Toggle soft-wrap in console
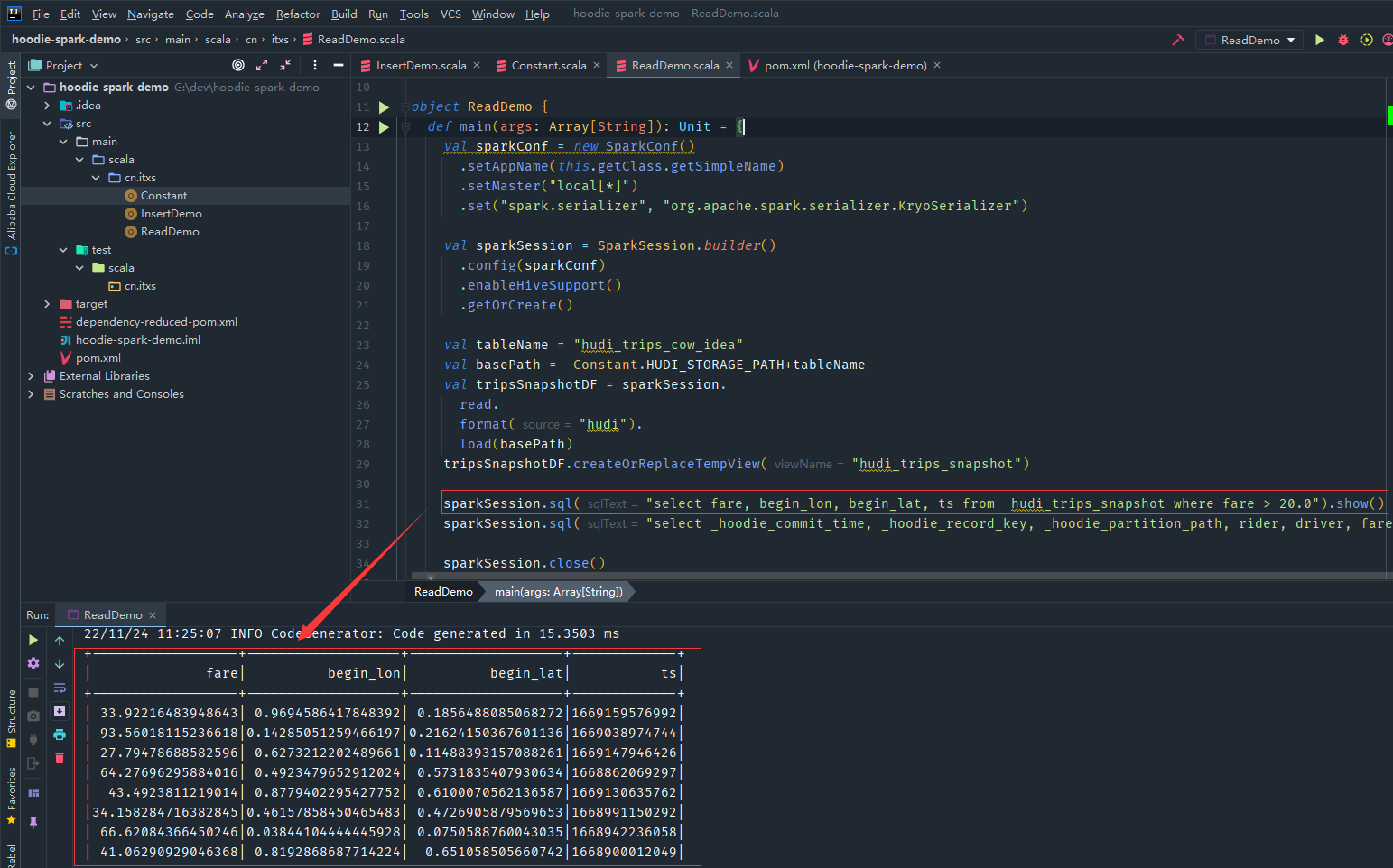The image size is (1393, 868). point(60,688)
